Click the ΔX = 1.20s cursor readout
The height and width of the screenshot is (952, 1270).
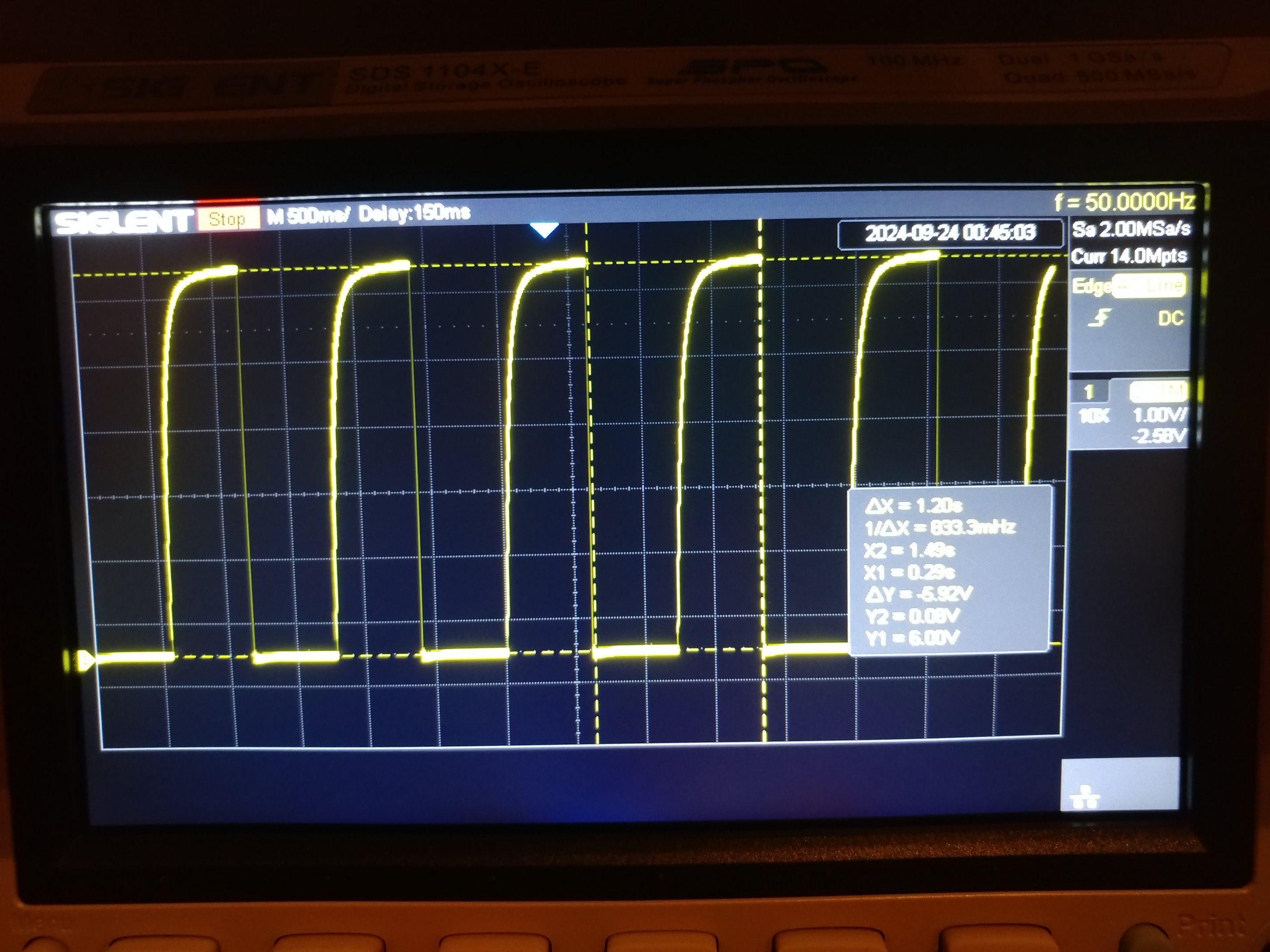913,506
